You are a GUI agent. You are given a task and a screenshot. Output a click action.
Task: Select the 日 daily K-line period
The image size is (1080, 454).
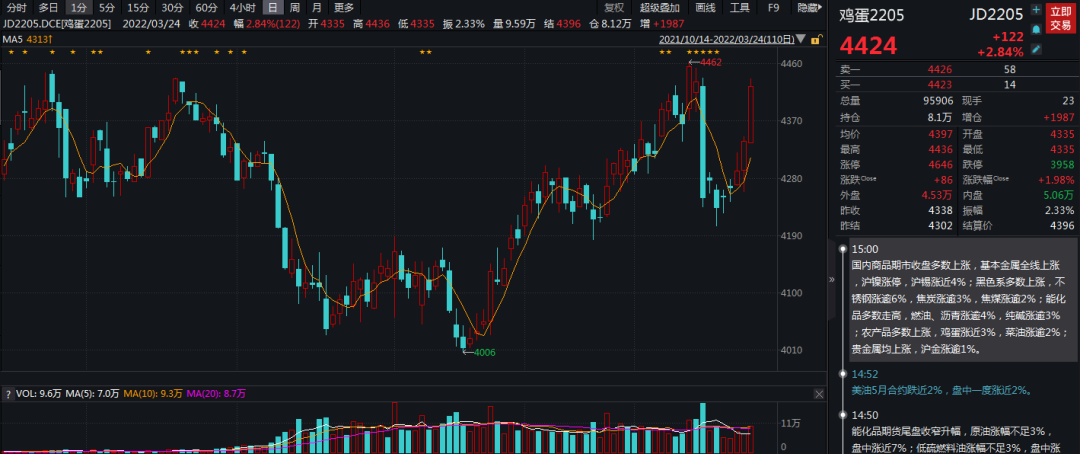[x=271, y=7]
